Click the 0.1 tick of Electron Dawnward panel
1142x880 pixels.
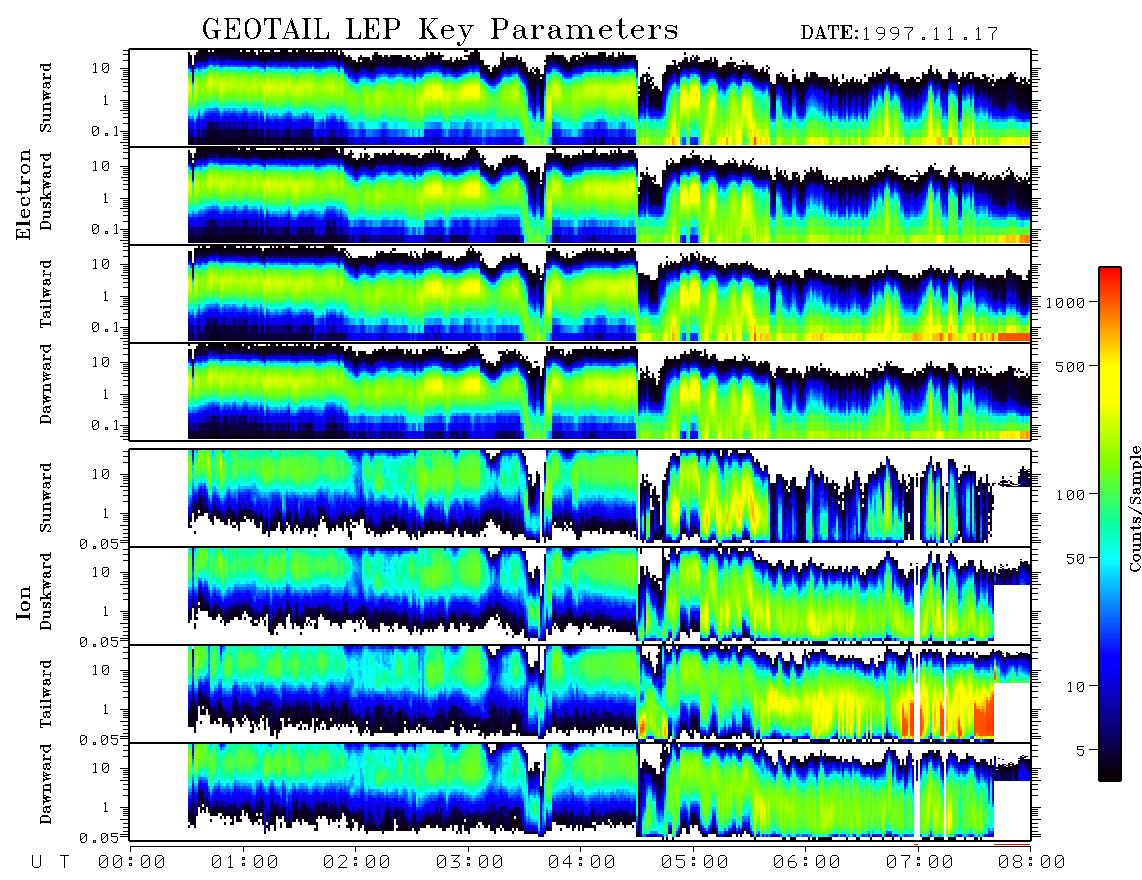click(104, 425)
